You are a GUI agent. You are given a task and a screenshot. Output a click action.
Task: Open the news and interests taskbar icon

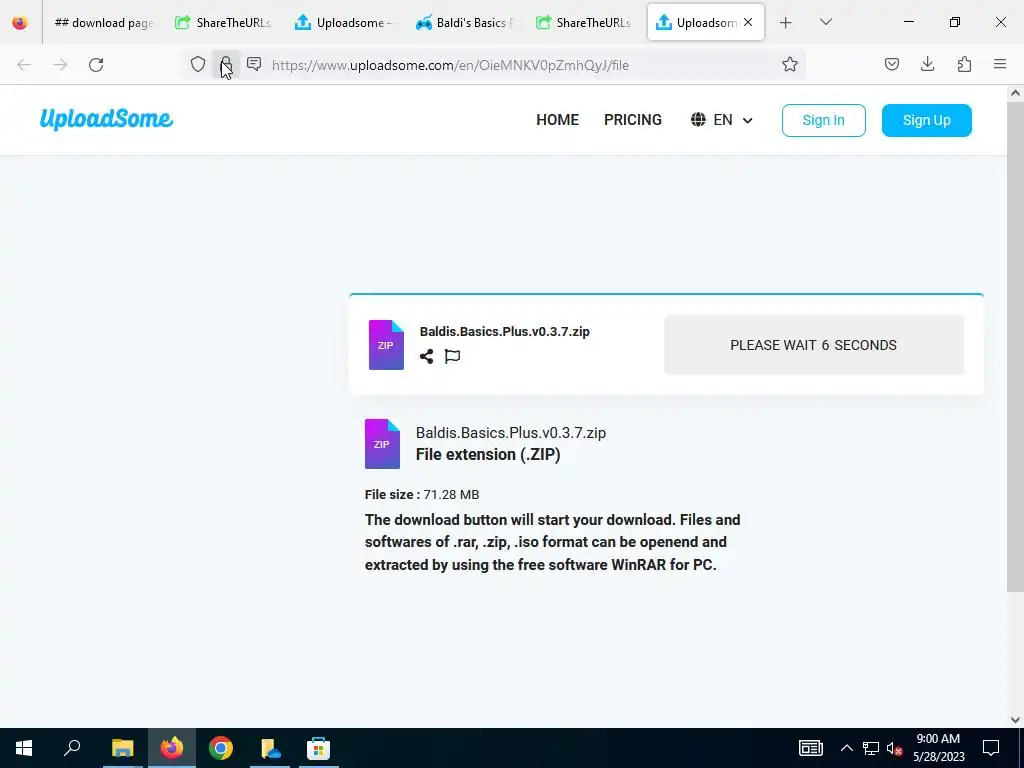tap(810, 748)
